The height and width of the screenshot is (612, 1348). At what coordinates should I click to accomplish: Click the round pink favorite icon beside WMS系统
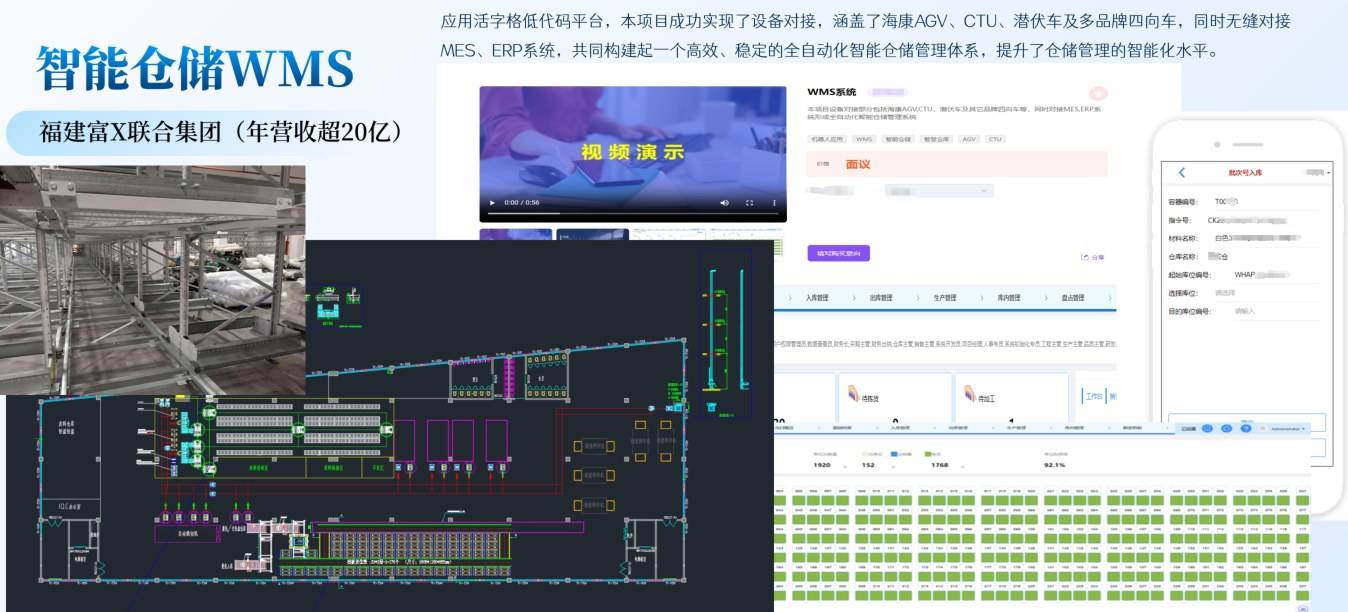(x=1097, y=92)
